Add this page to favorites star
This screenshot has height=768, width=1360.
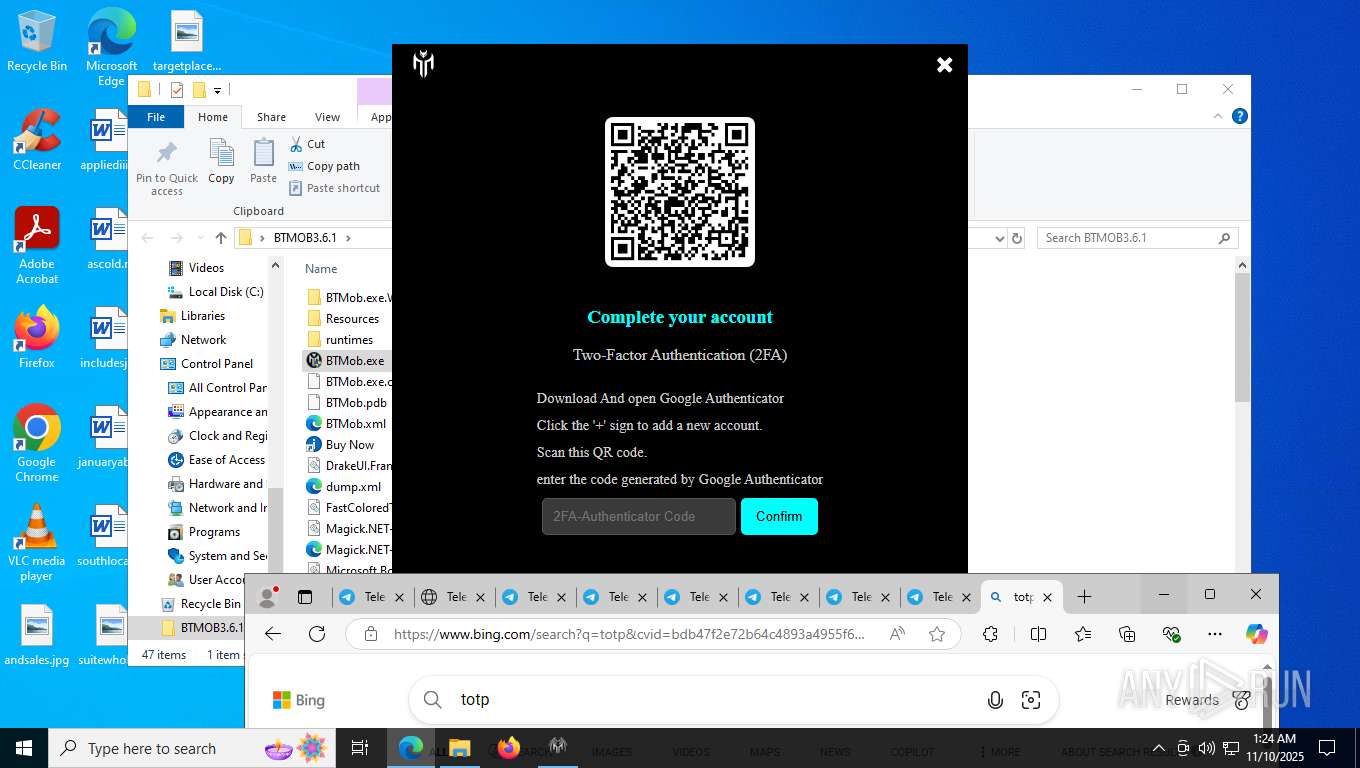[937, 634]
